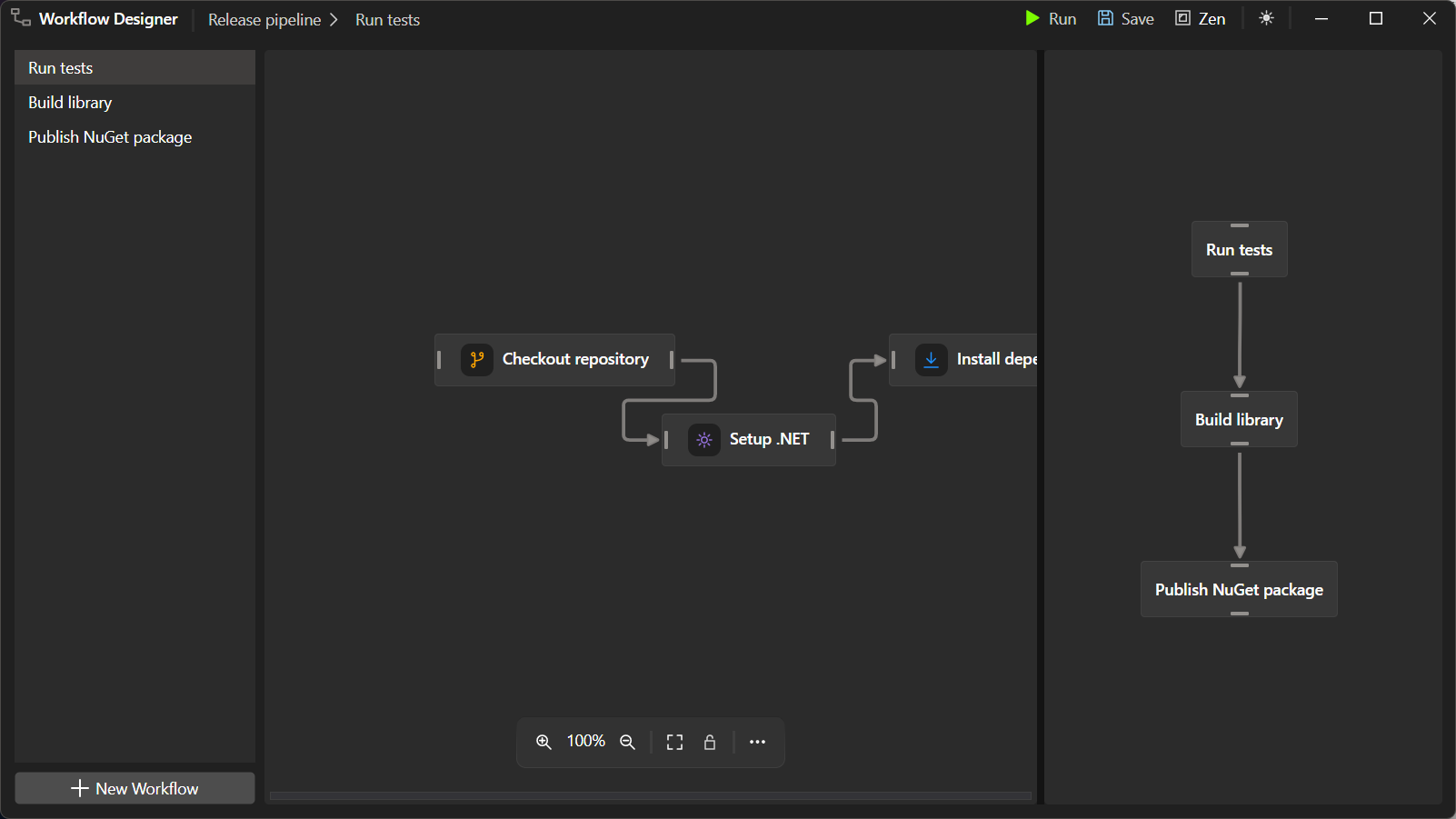Screen dimensions: 1456x819
Task: Click the horizontal canvas scrollbar
Action: pyautogui.click(x=651, y=796)
